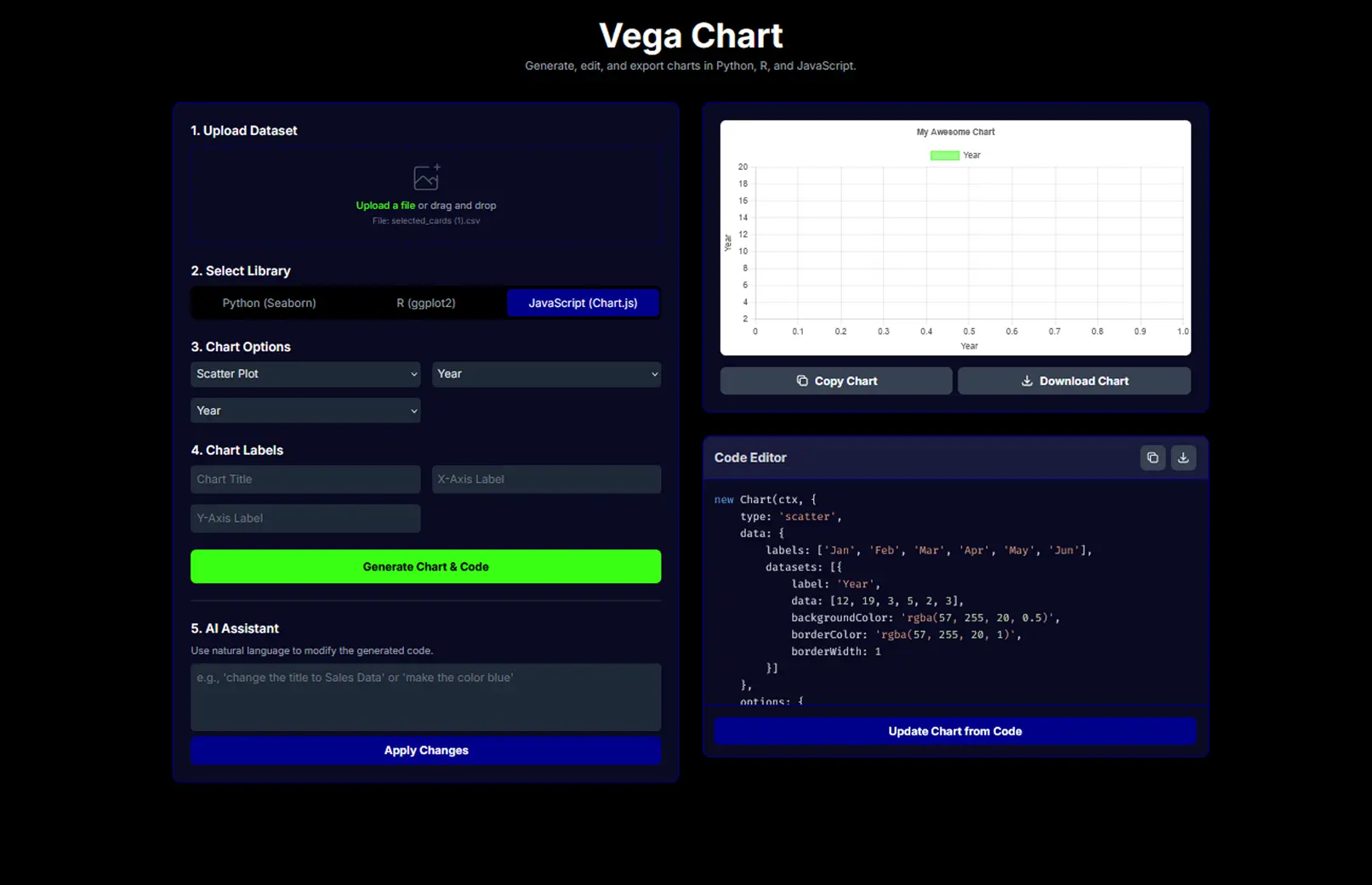Copy code using the Code Editor copy icon
Image resolution: width=1372 pixels, height=885 pixels.
pos(1153,457)
